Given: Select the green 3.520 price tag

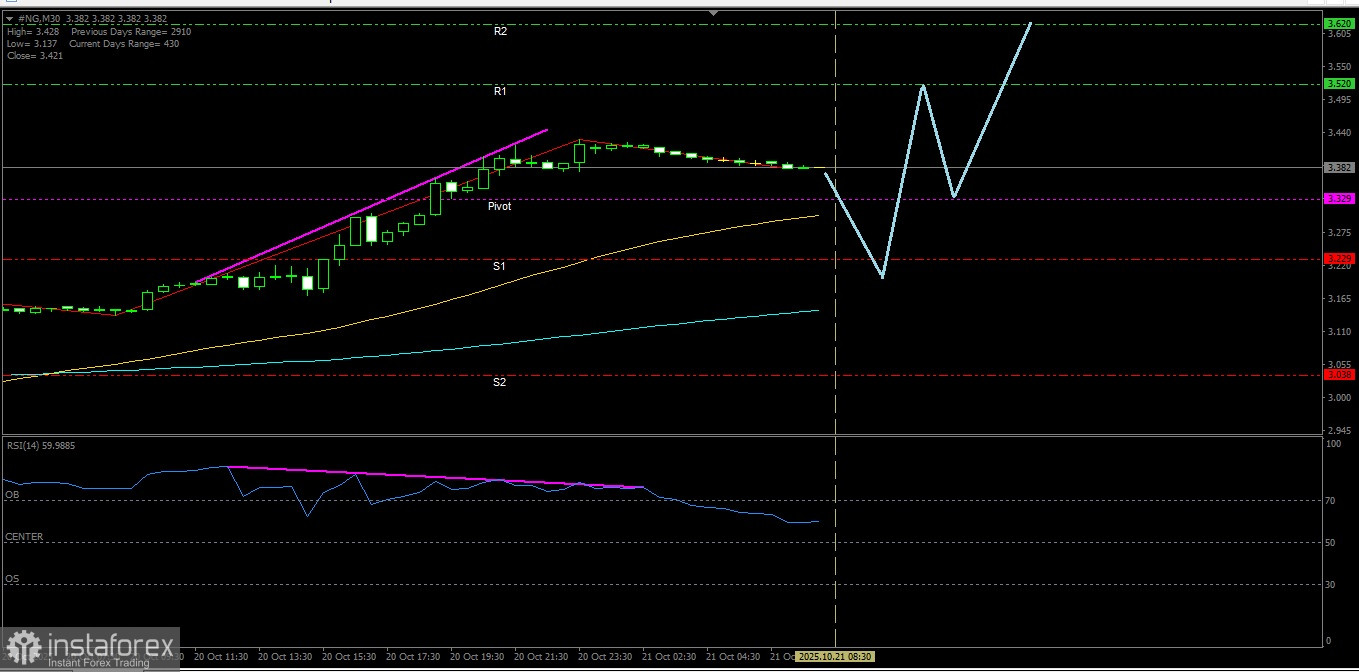Looking at the screenshot, I should 1338,84.
